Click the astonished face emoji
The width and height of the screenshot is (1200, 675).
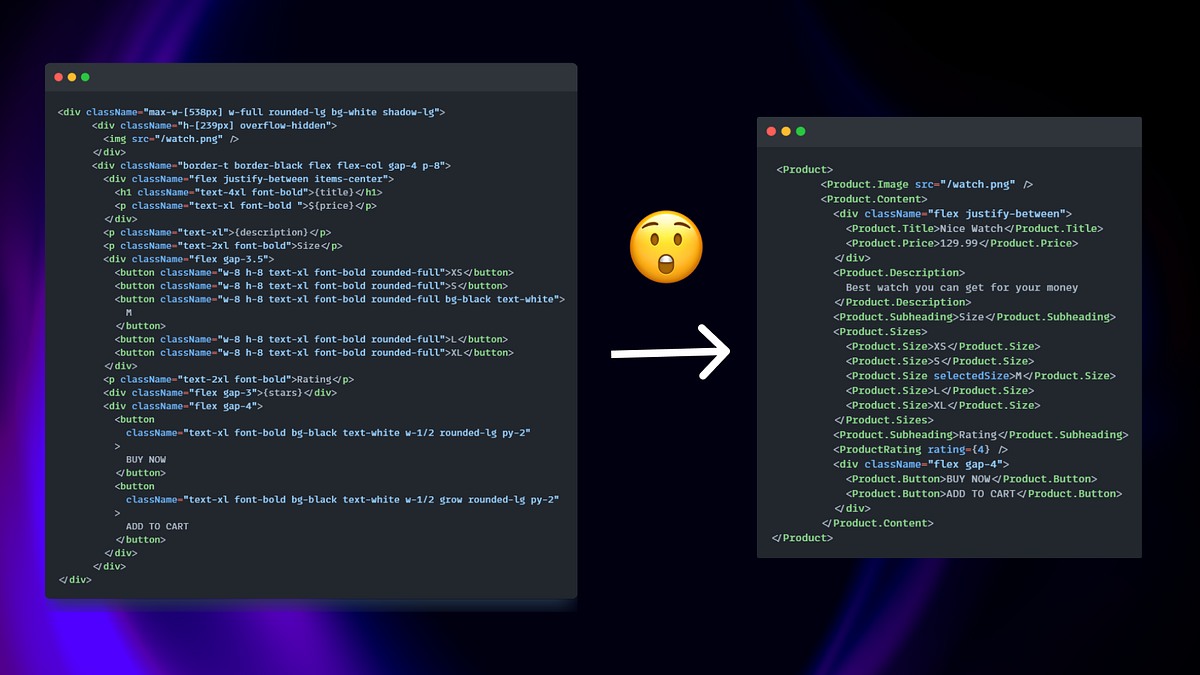click(666, 247)
